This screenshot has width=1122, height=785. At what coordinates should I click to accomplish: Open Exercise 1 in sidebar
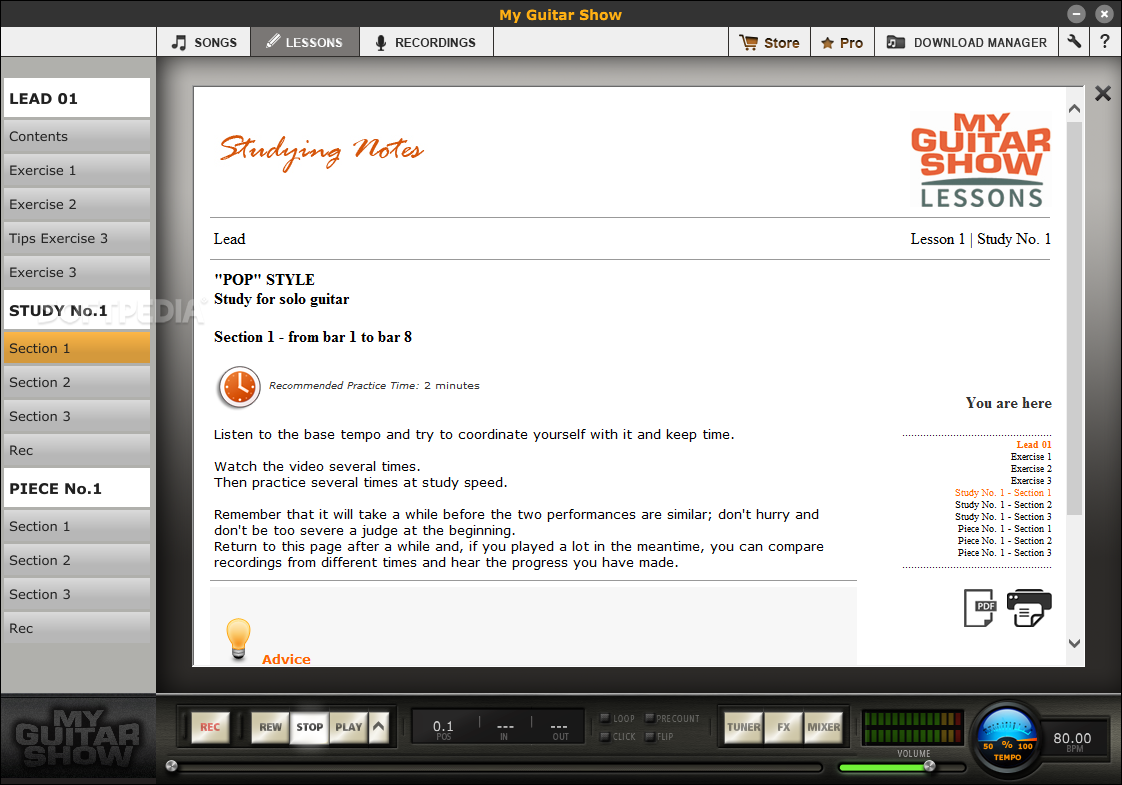click(x=77, y=170)
